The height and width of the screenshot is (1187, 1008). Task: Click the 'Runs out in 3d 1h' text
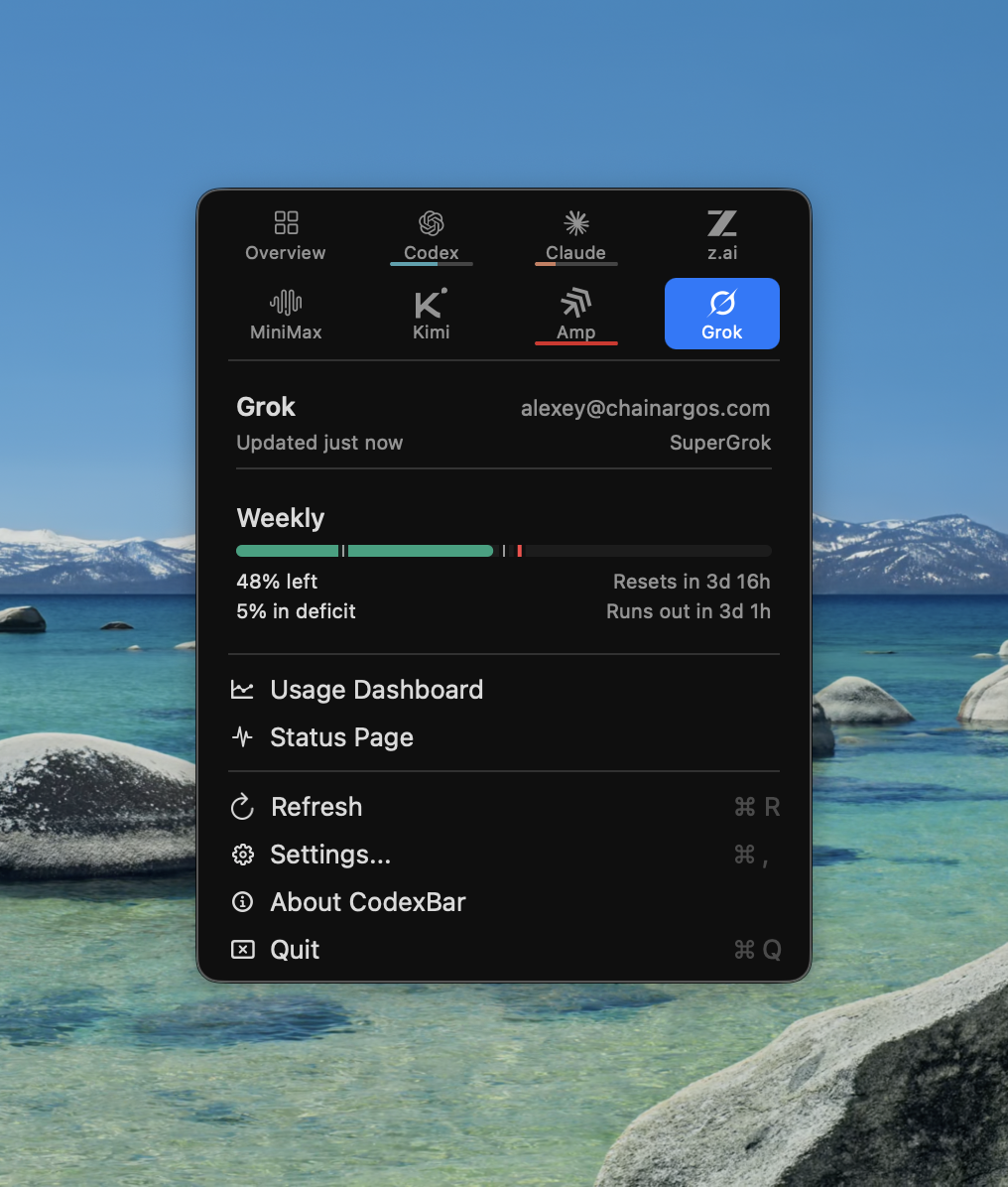(x=689, y=611)
